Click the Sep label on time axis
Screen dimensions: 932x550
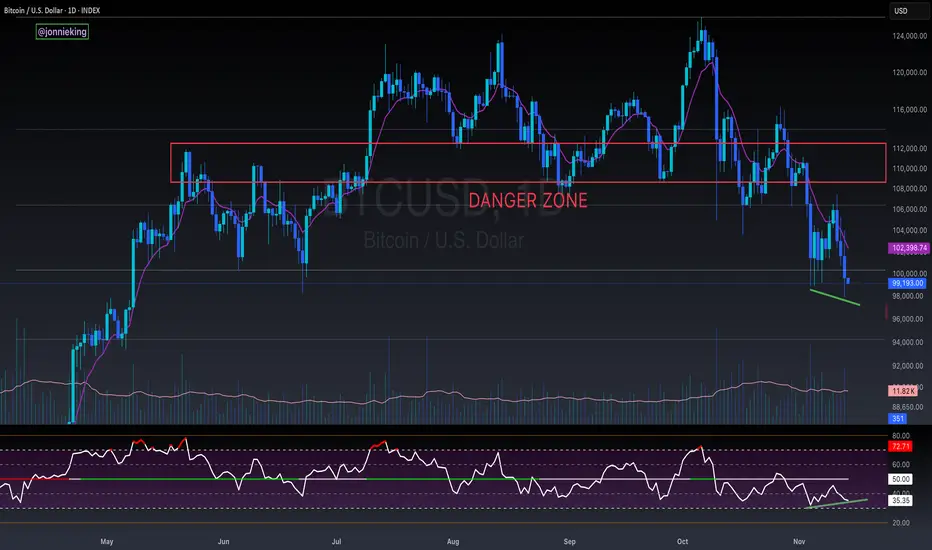pos(569,542)
